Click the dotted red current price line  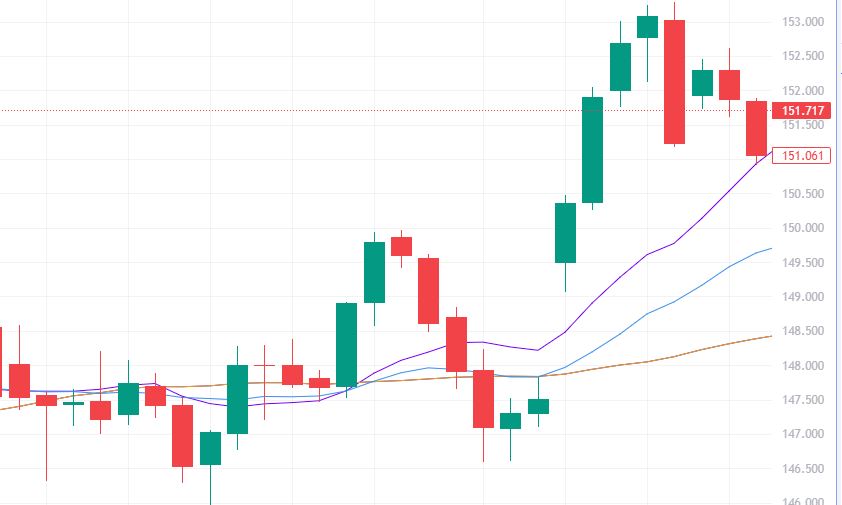coord(300,110)
